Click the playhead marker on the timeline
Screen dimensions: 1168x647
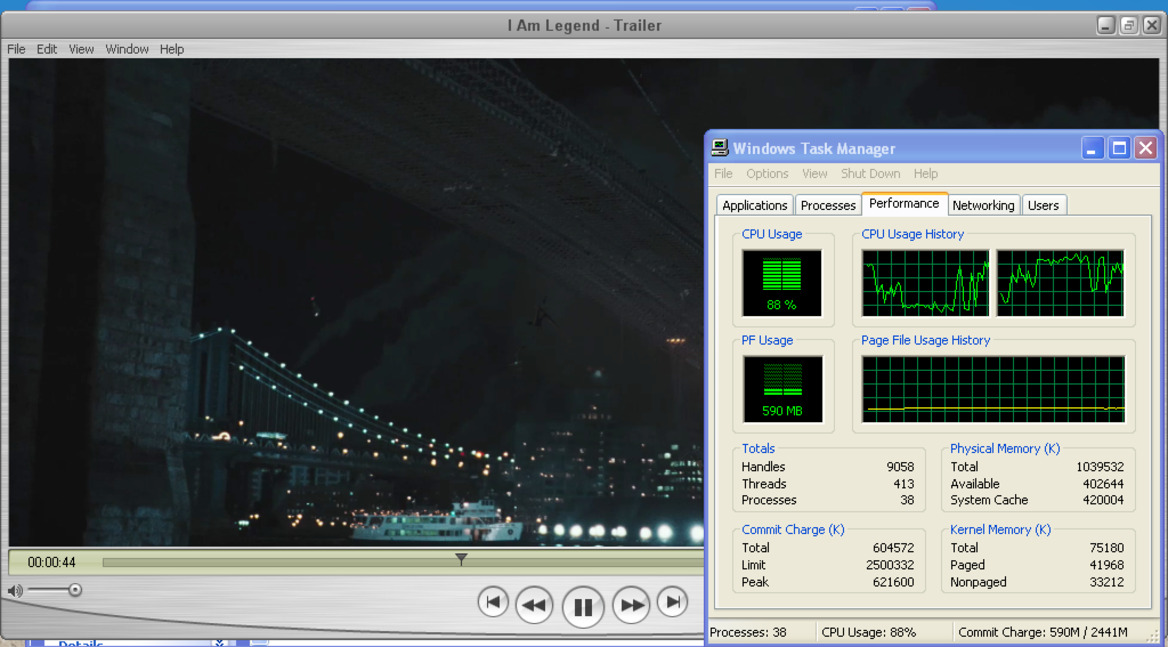point(461,558)
